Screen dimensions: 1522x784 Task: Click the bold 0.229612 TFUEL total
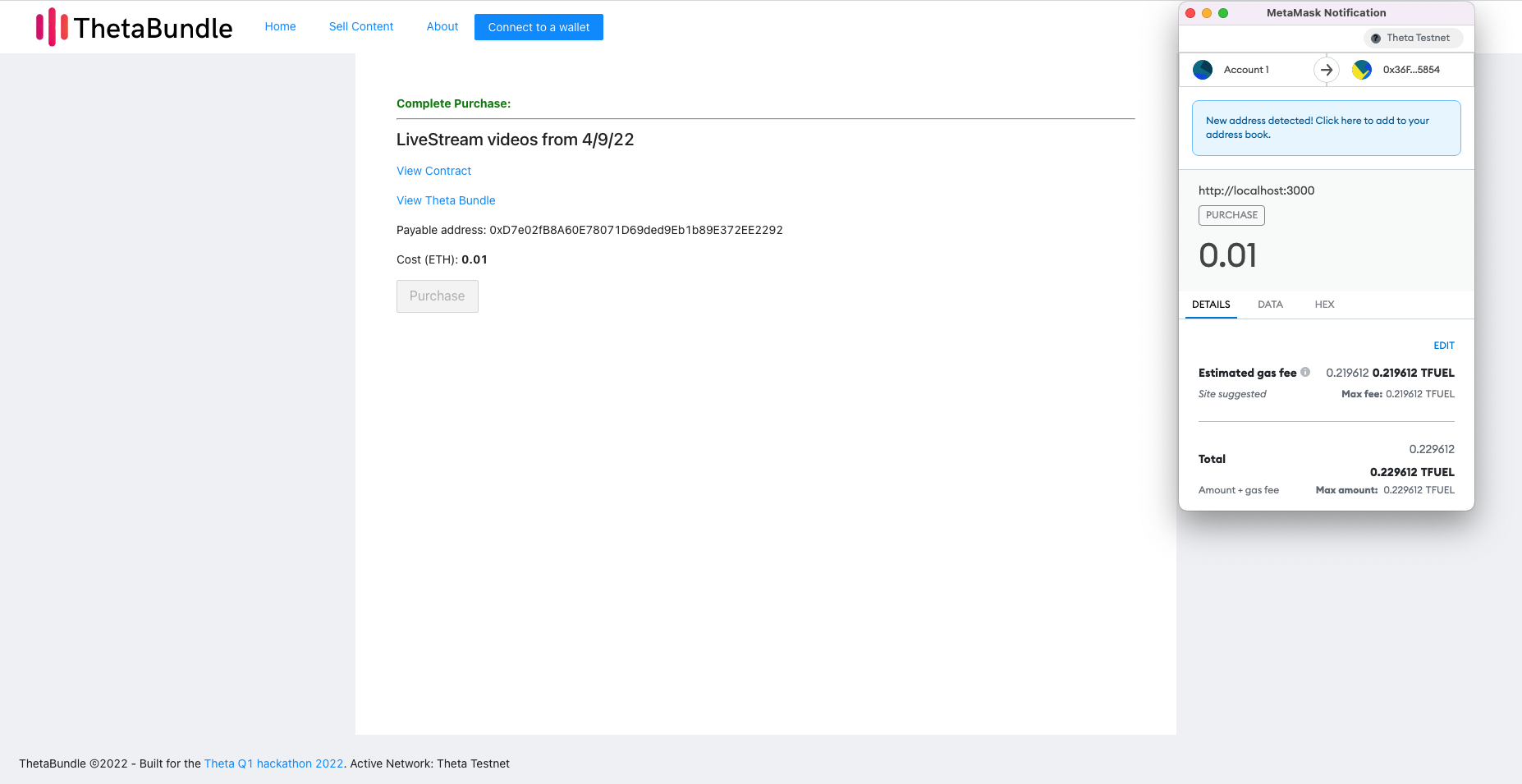(1412, 472)
